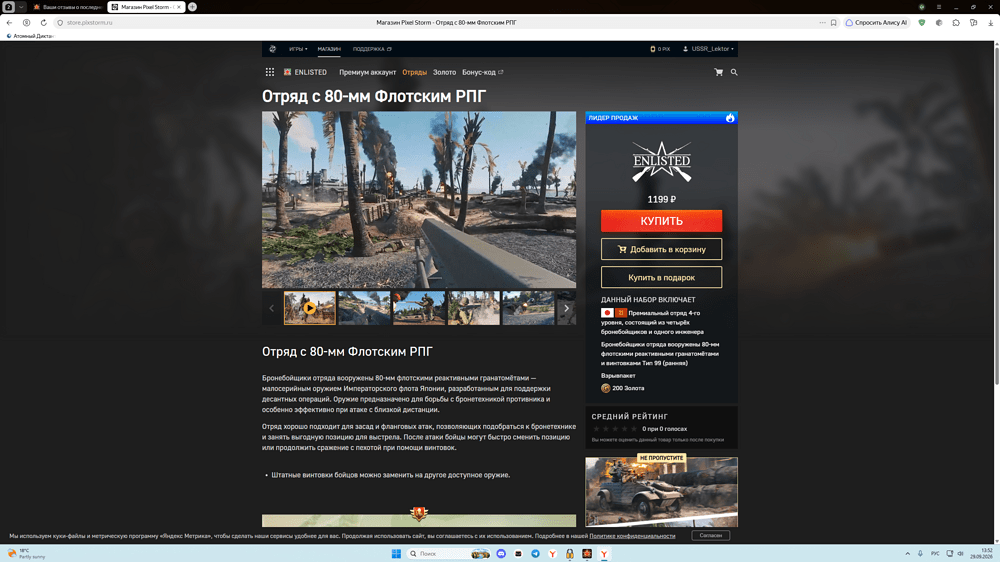This screenshot has height=562, width=1000.
Task: Select the fifth gallery thumbnail
Action: point(528,308)
